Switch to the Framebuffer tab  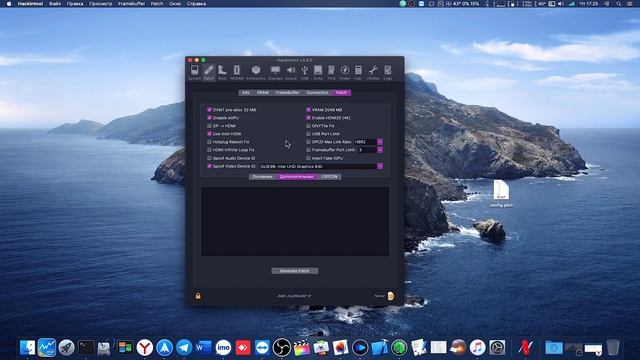pyautogui.click(x=287, y=93)
